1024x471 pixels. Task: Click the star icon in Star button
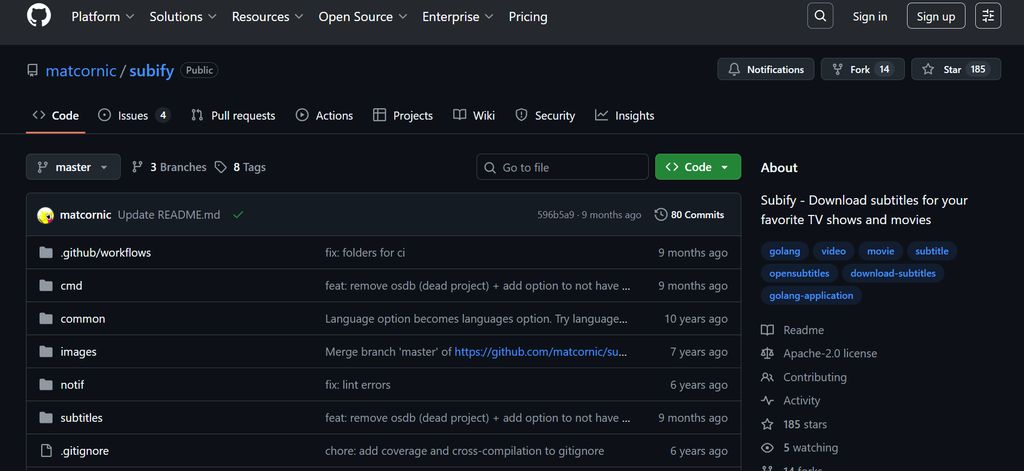928,69
